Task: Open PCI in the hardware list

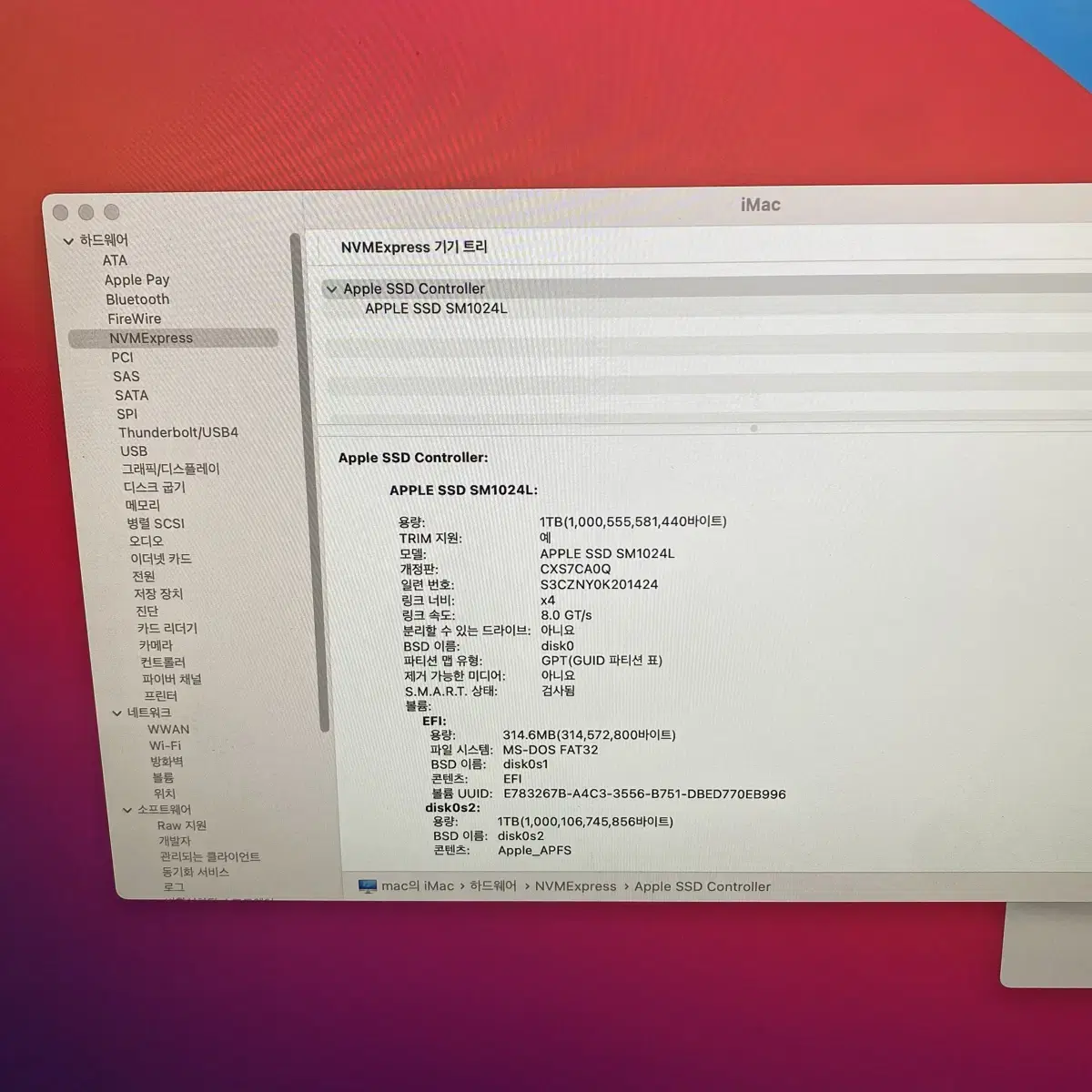Action: tap(122, 358)
